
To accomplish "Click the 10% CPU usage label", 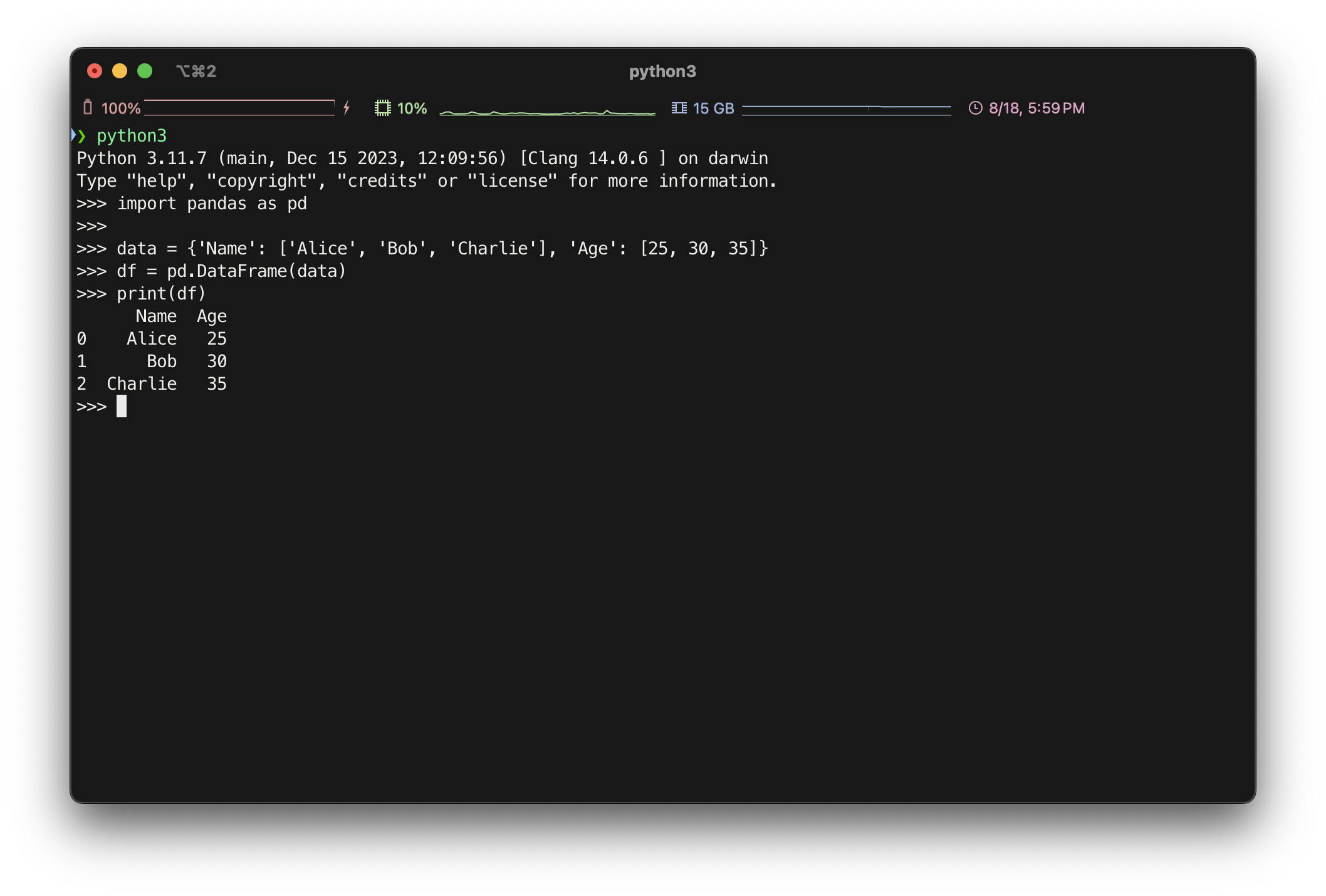I will point(412,108).
